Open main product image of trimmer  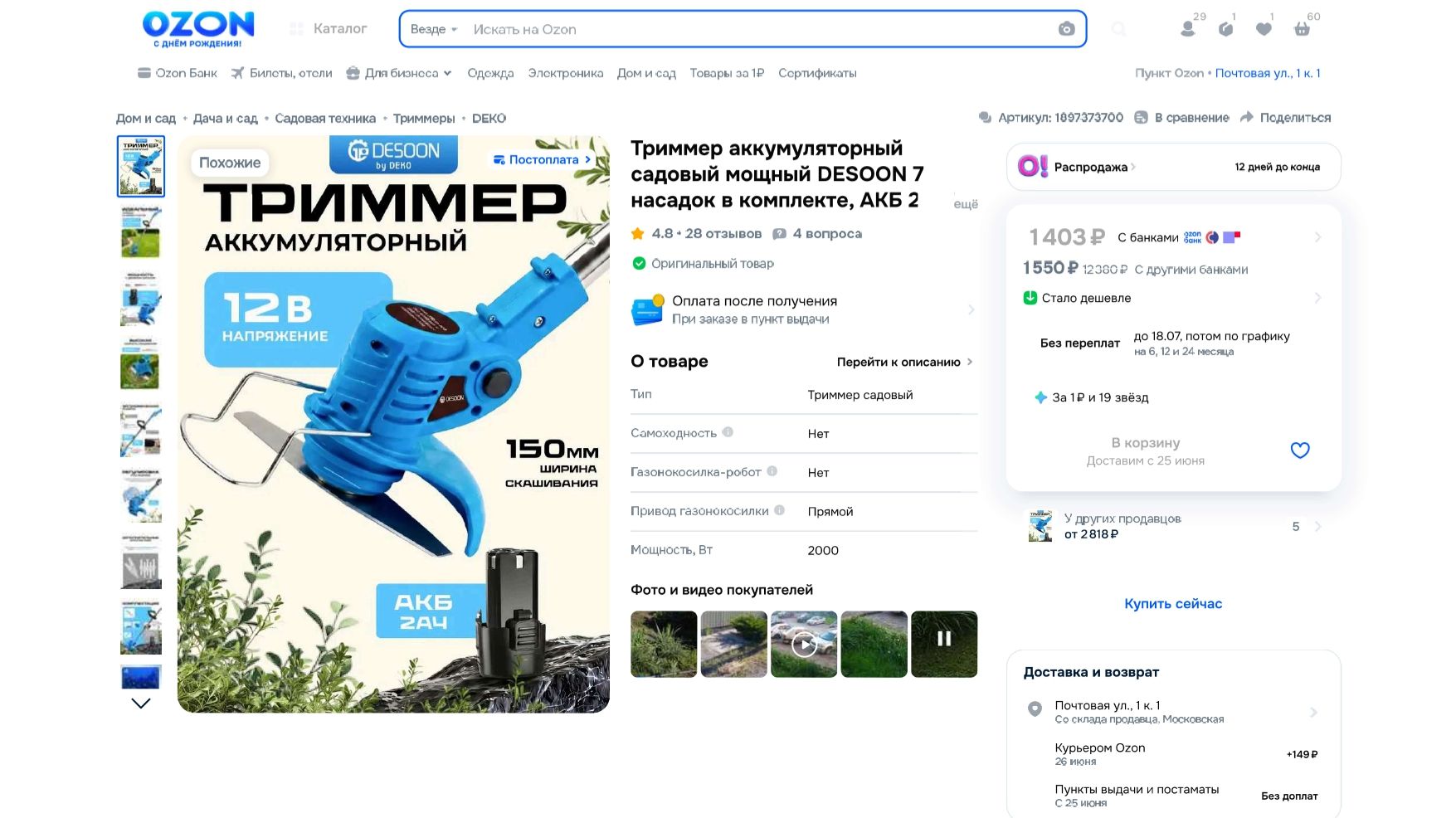(x=393, y=424)
